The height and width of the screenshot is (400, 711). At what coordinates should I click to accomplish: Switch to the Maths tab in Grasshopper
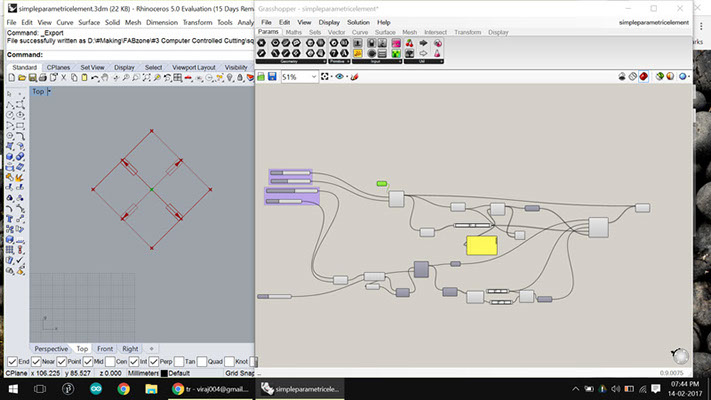tap(293, 32)
